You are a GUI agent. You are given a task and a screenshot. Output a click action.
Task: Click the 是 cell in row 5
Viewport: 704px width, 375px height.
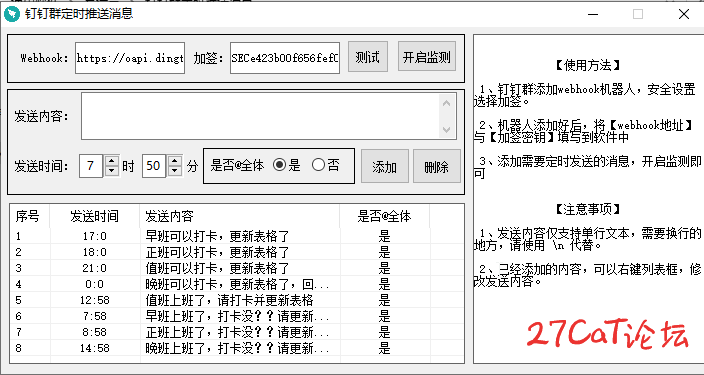click(x=384, y=300)
